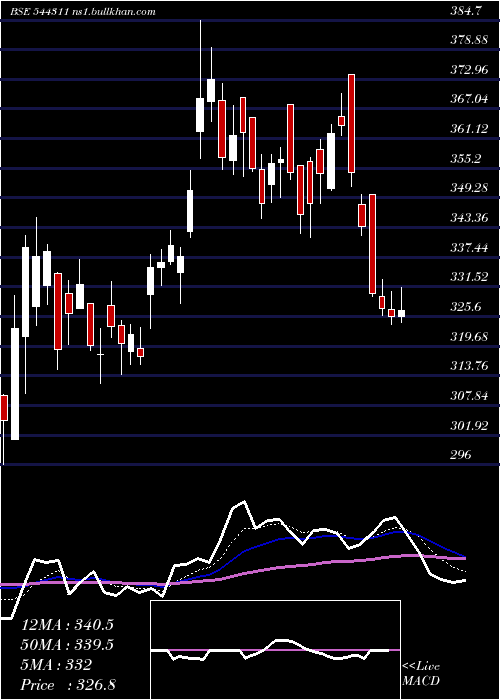Select the 337.44 axis value
Image resolution: width=500 pixels, height=700 pixels.
coord(469,247)
